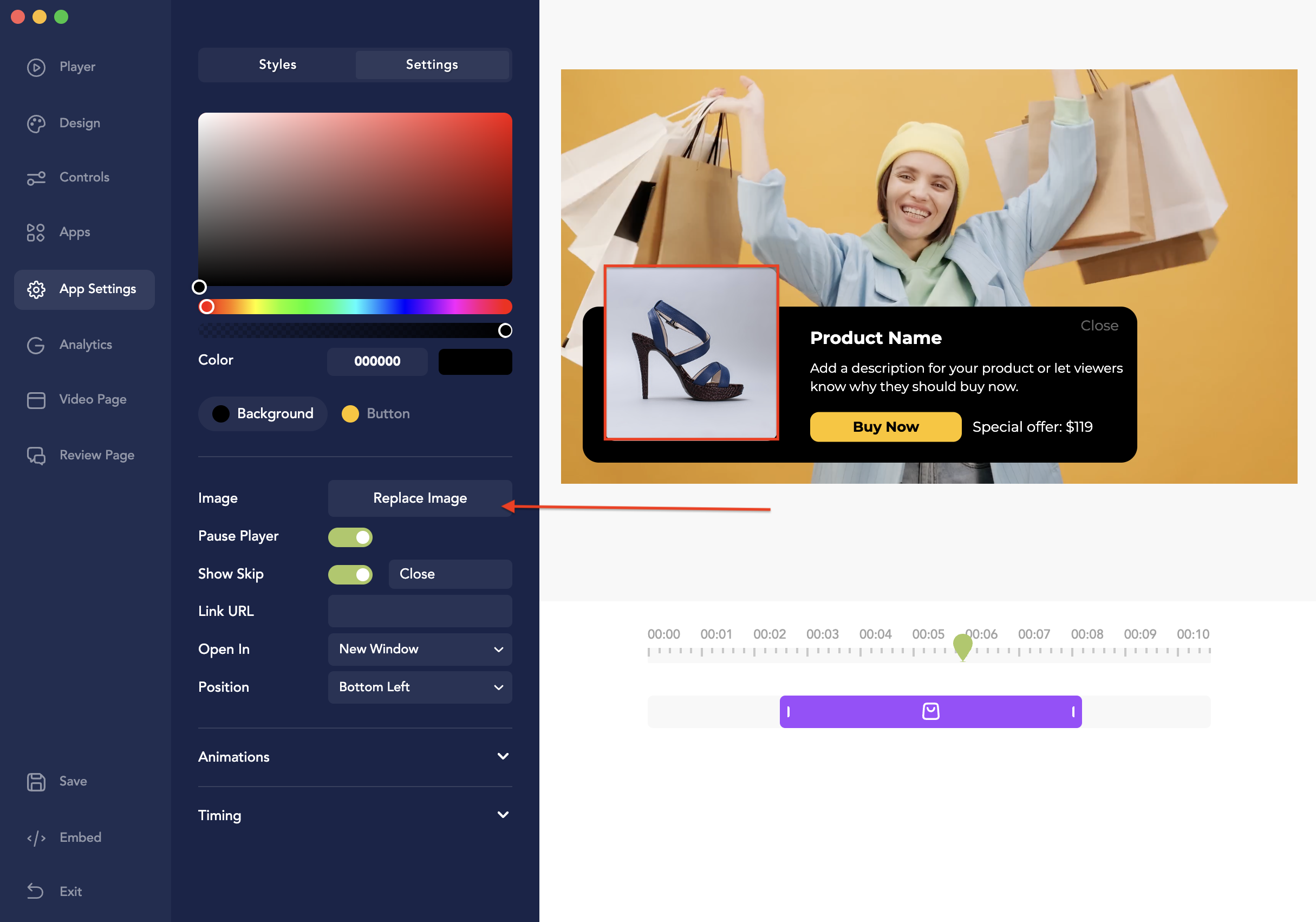Viewport: 1316px width, 922px height.
Task: Click the 00:08 mark on timeline
Action: click(1087, 634)
